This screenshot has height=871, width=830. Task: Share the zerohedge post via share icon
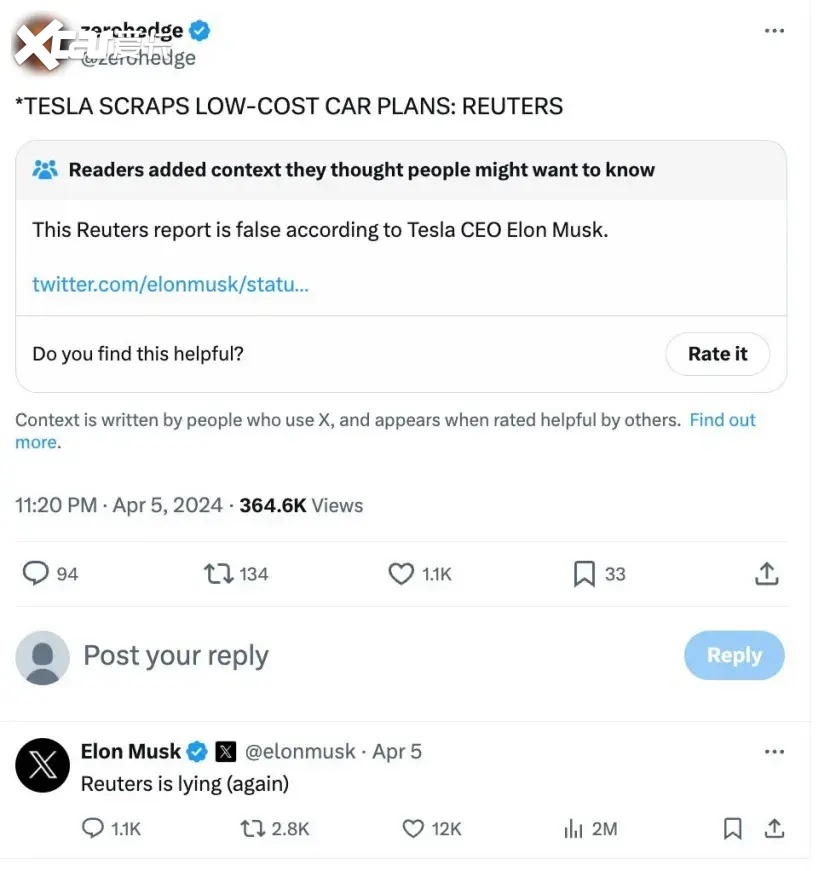tap(766, 573)
